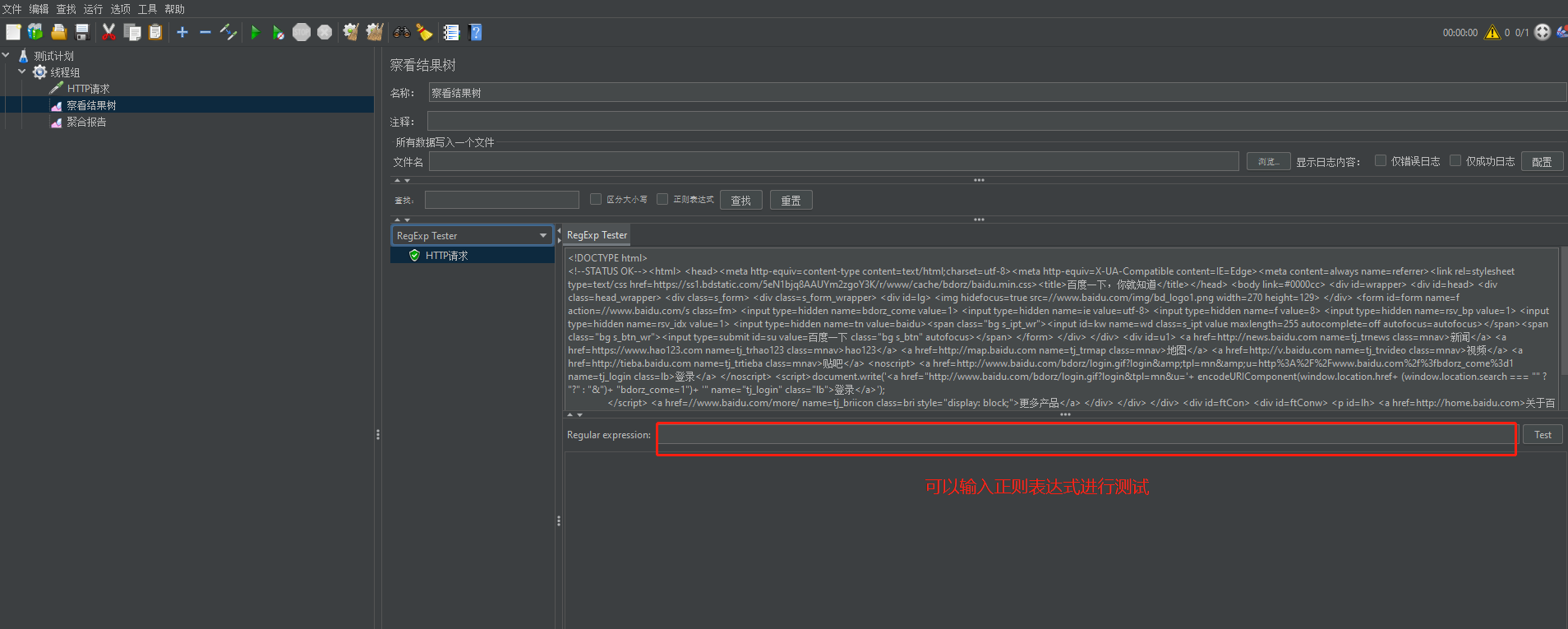Click the 测试计划 flask icon
Viewport: 1568px width, 629px height.
pyautogui.click(x=23, y=56)
